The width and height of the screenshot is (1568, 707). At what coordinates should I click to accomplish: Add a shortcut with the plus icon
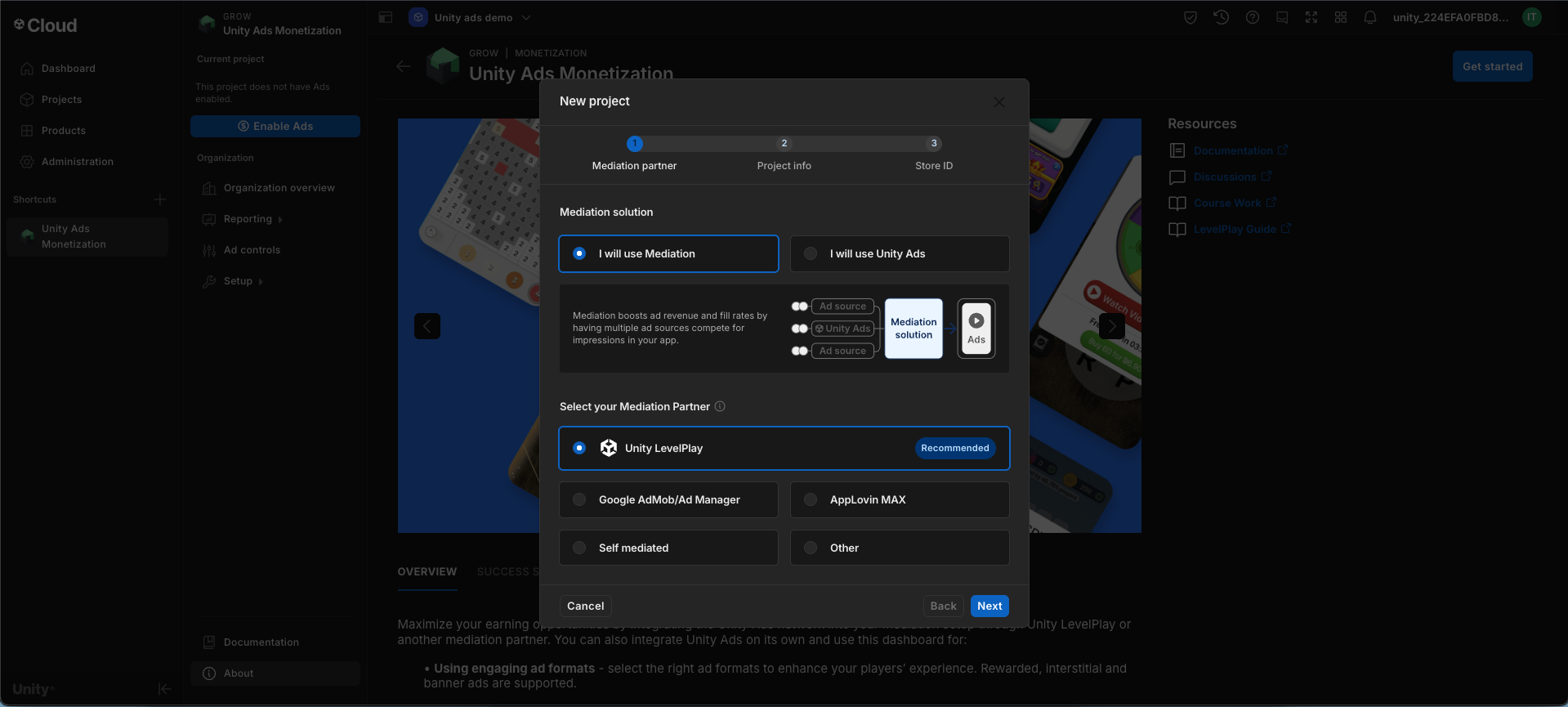pyautogui.click(x=160, y=199)
